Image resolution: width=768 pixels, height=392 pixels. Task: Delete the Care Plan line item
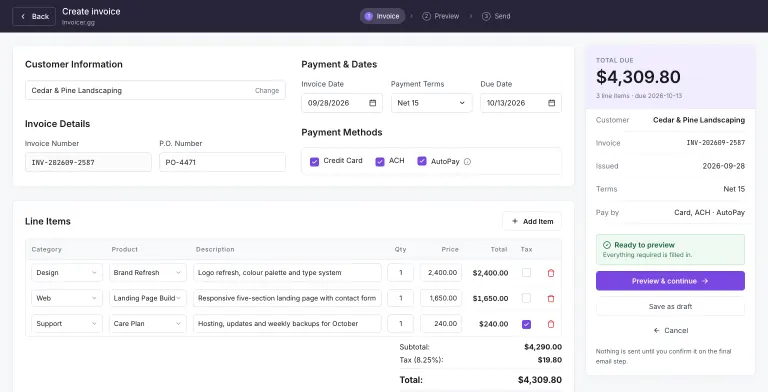click(x=551, y=324)
